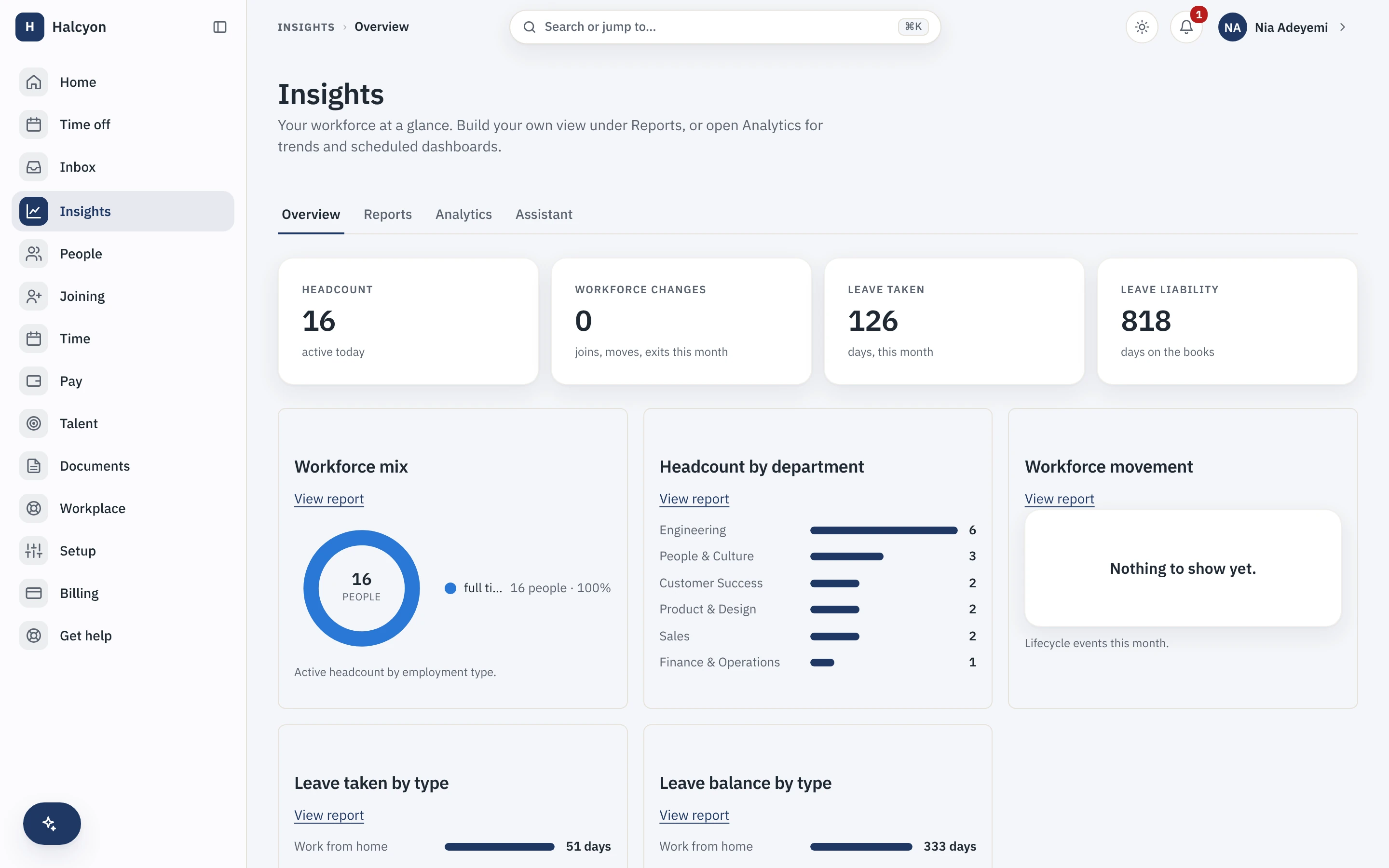The height and width of the screenshot is (868, 1389).
Task: Click the Halcyon H logo
Action: pyautogui.click(x=30, y=27)
